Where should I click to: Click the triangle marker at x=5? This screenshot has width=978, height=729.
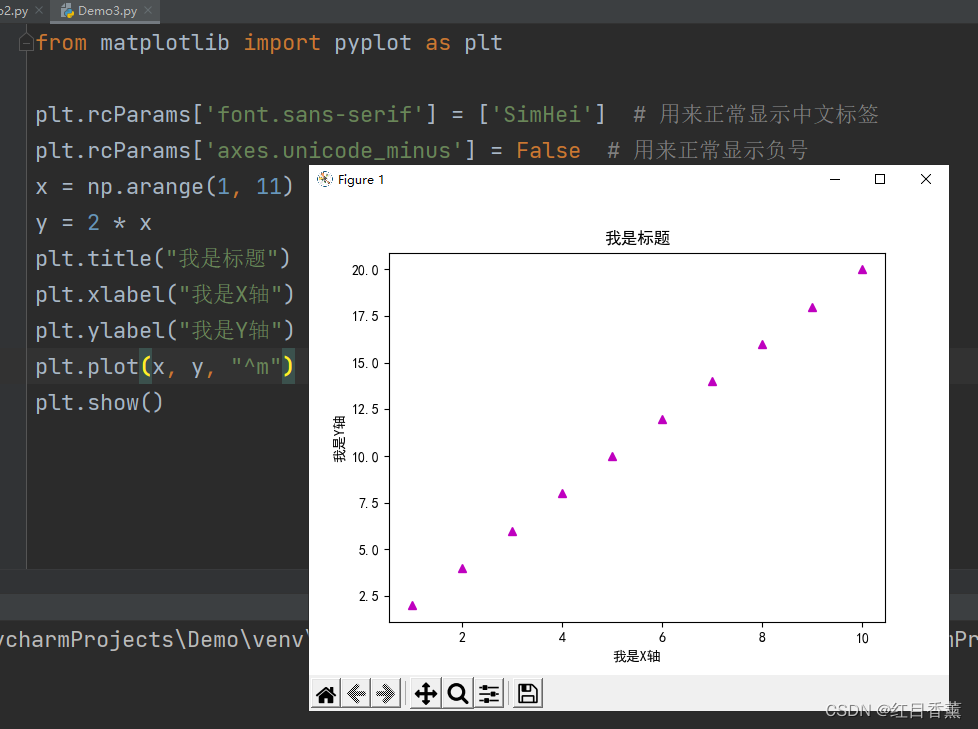[x=612, y=456]
